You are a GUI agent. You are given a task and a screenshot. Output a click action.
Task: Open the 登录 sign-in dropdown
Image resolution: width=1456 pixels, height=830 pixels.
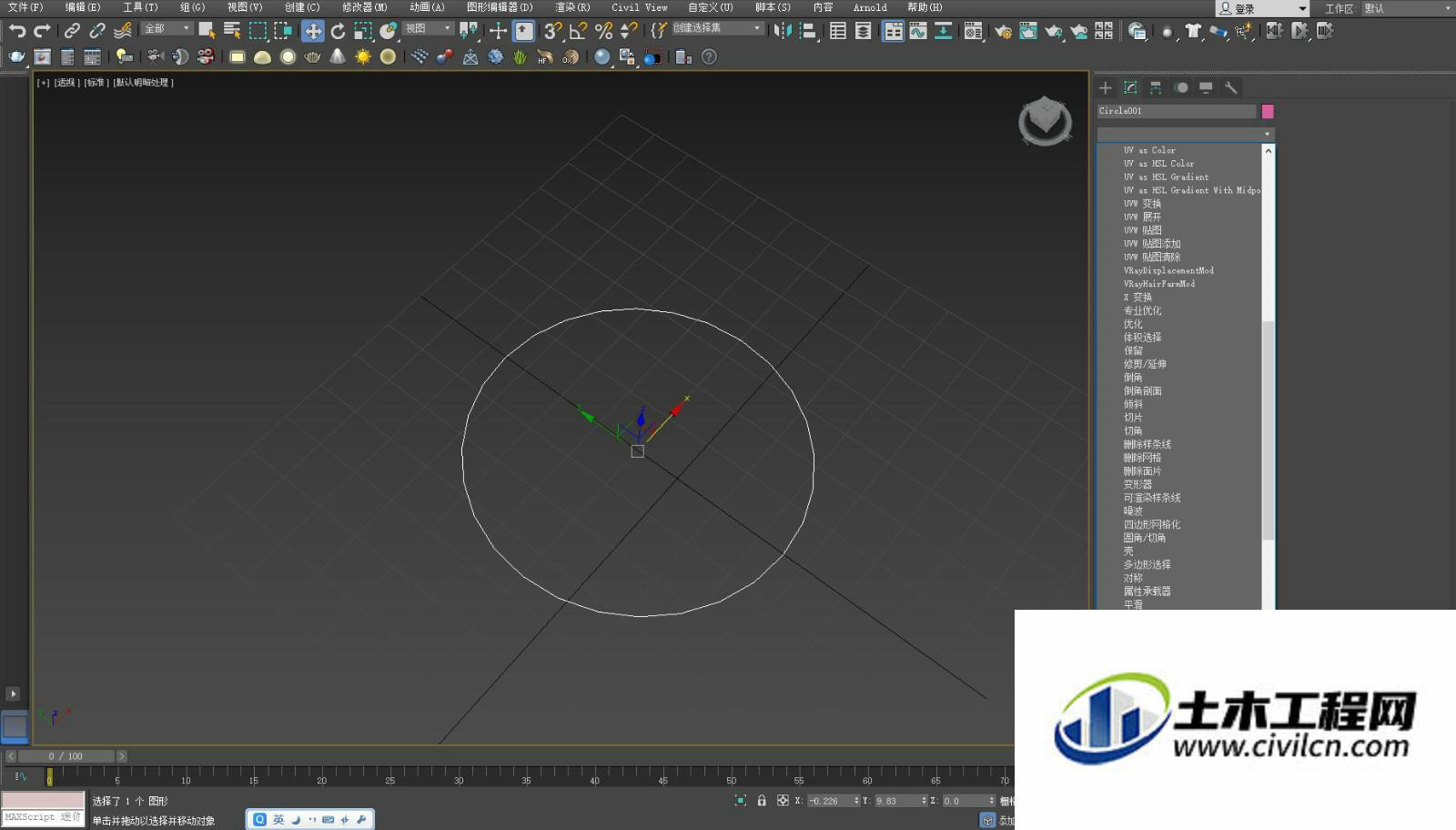(1263, 8)
